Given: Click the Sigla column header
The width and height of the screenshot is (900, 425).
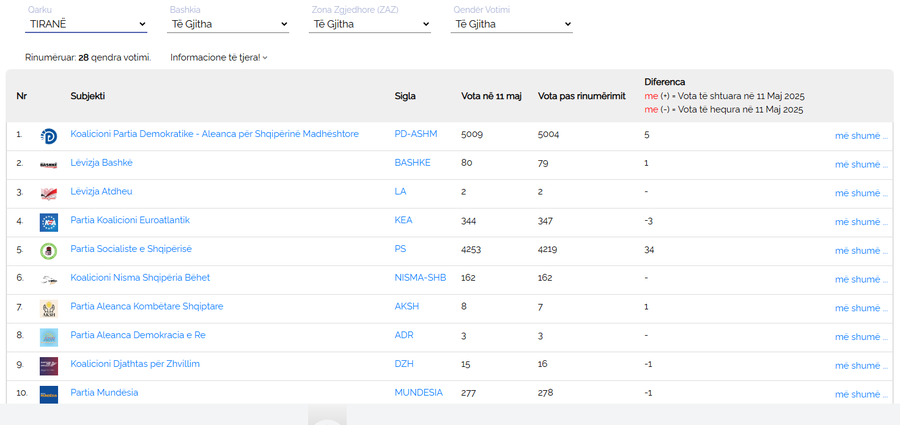Looking at the screenshot, I should pyautogui.click(x=405, y=96).
